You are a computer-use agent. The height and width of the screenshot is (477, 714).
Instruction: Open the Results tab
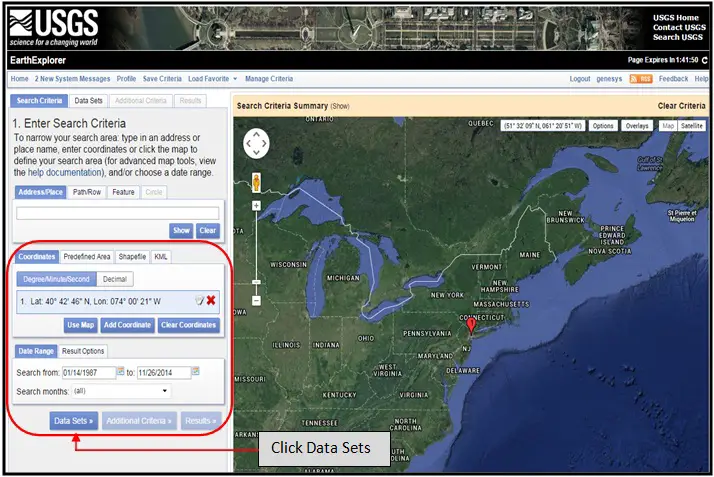[190, 101]
